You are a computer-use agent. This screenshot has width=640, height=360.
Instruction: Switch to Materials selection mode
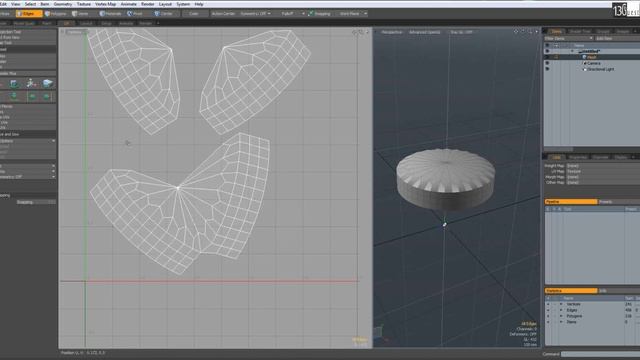tap(111, 13)
